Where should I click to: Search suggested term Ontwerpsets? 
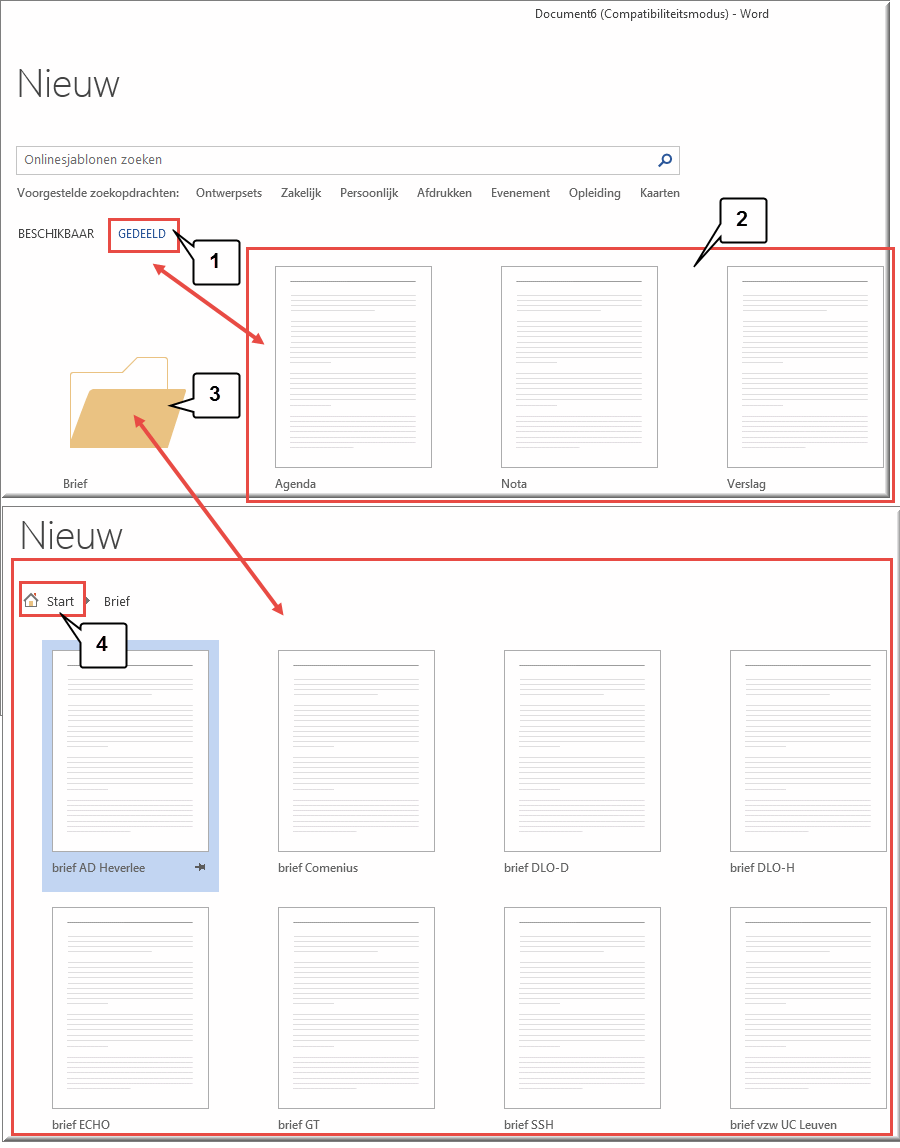(228, 193)
